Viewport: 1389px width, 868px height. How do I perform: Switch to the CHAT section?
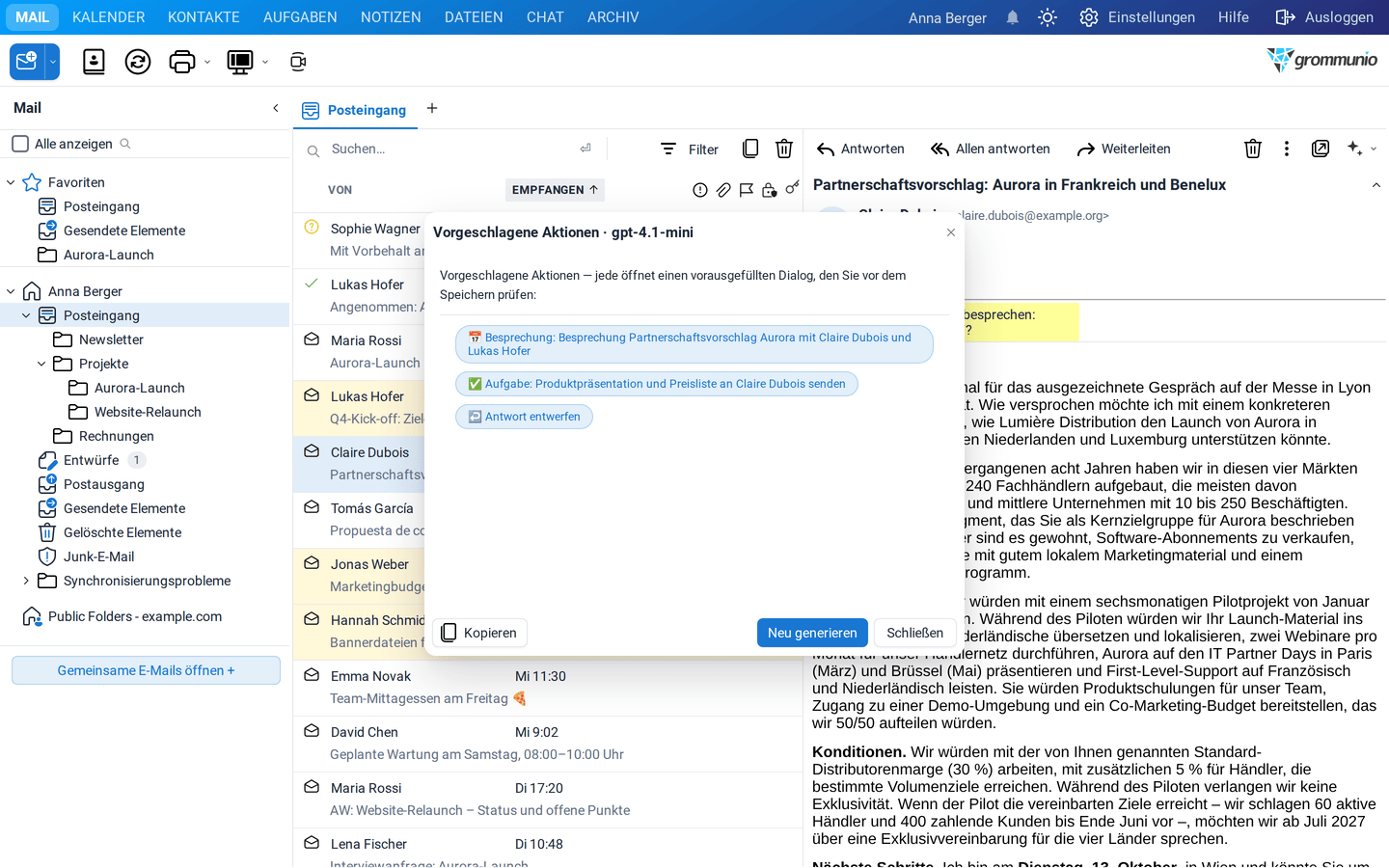545,17
